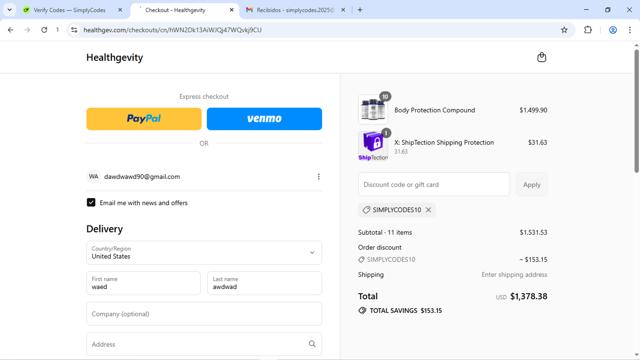Image resolution: width=640 pixels, height=360 pixels.
Task: Click the Healthgevity store name link
Action: pos(114,58)
